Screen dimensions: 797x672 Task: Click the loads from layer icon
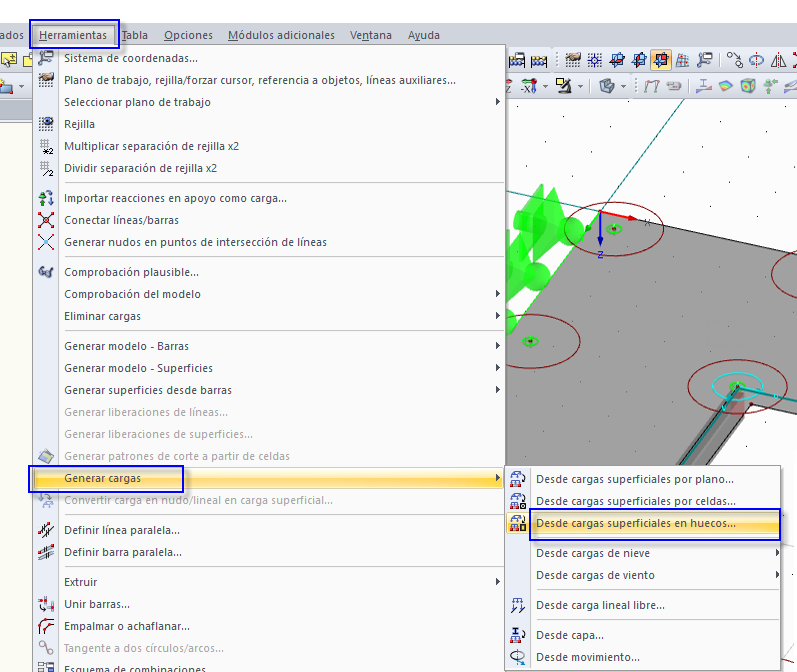point(517,635)
